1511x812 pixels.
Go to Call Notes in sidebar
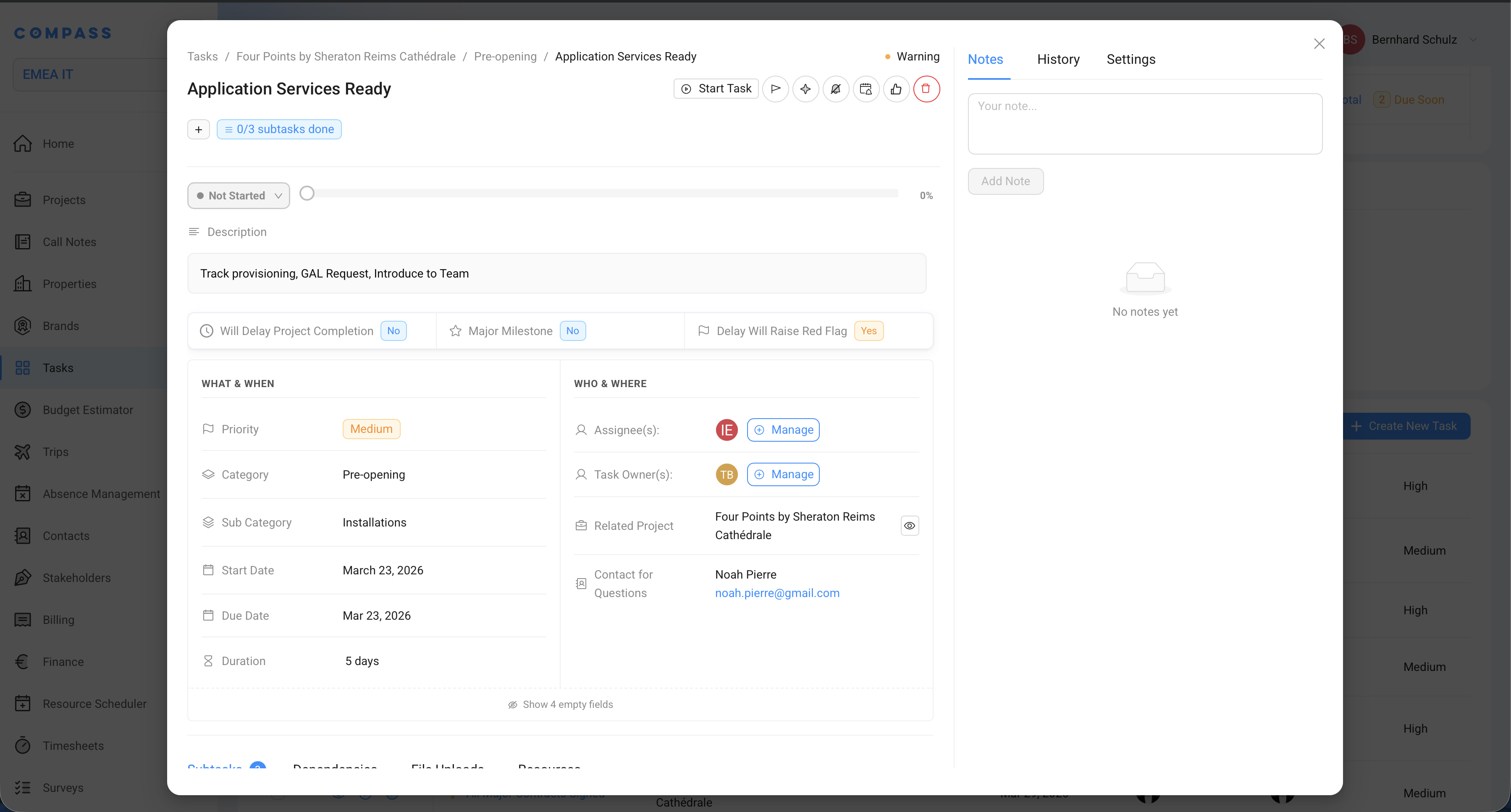pos(69,242)
